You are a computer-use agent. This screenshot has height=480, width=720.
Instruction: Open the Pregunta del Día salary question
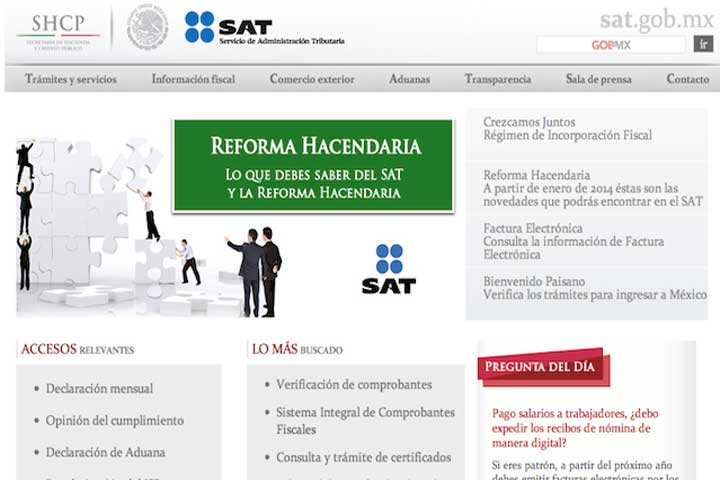(574, 428)
